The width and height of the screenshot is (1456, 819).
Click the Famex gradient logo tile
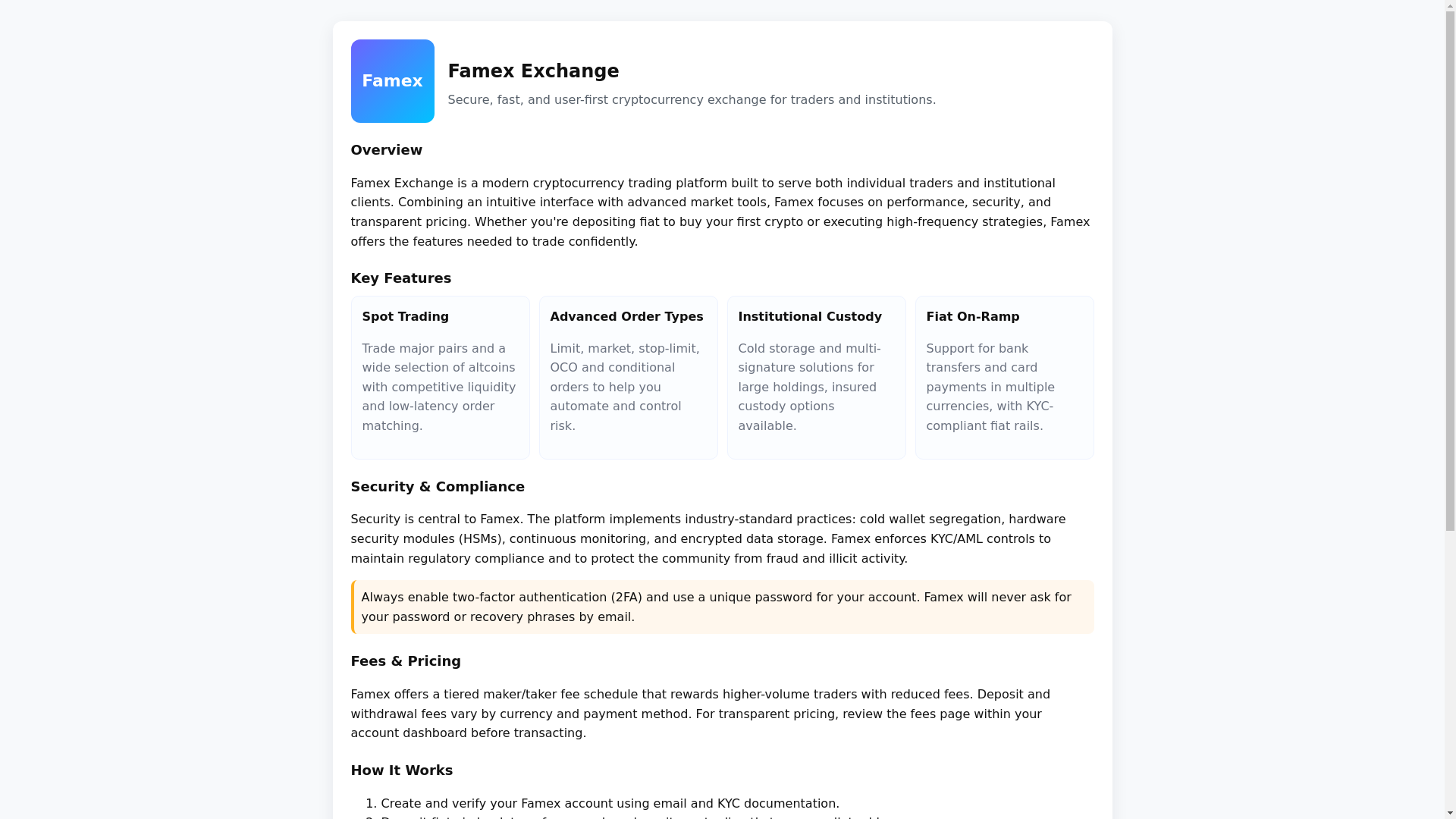pyautogui.click(x=392, y=81)
